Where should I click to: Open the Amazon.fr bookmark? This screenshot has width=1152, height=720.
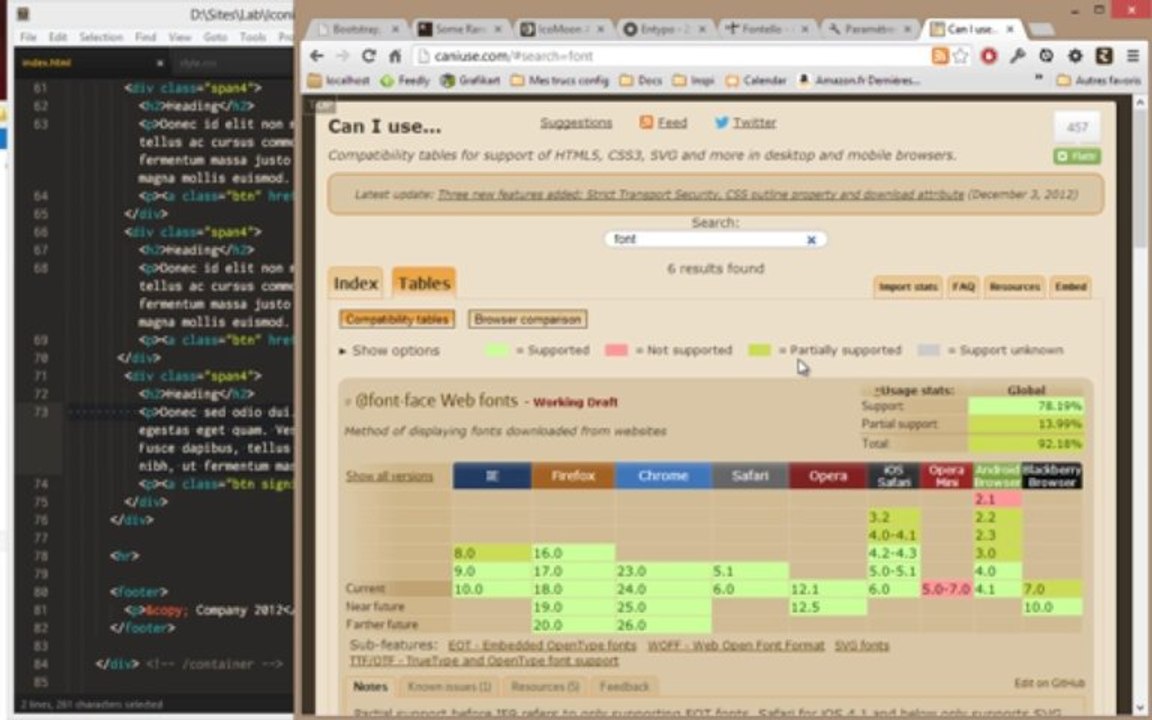pos(858,80)
